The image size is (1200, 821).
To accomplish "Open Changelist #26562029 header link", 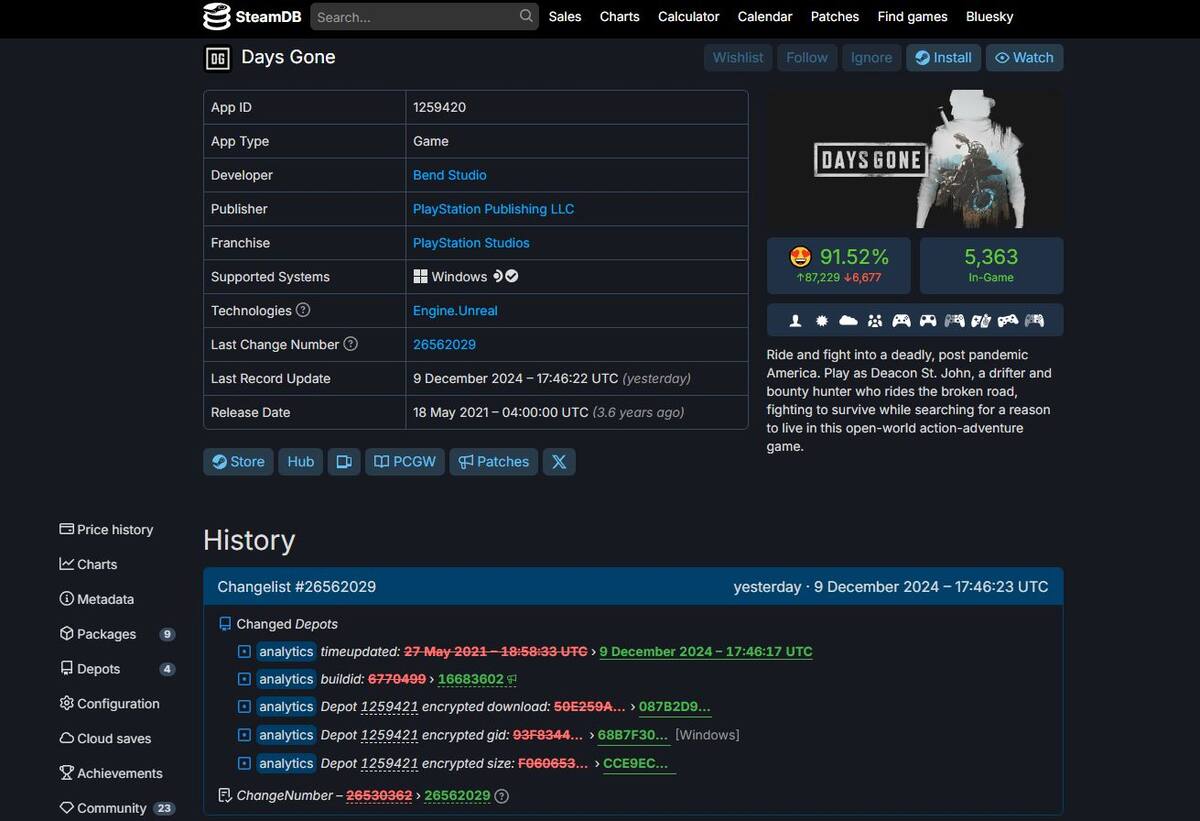I will (x=297, y=587).
